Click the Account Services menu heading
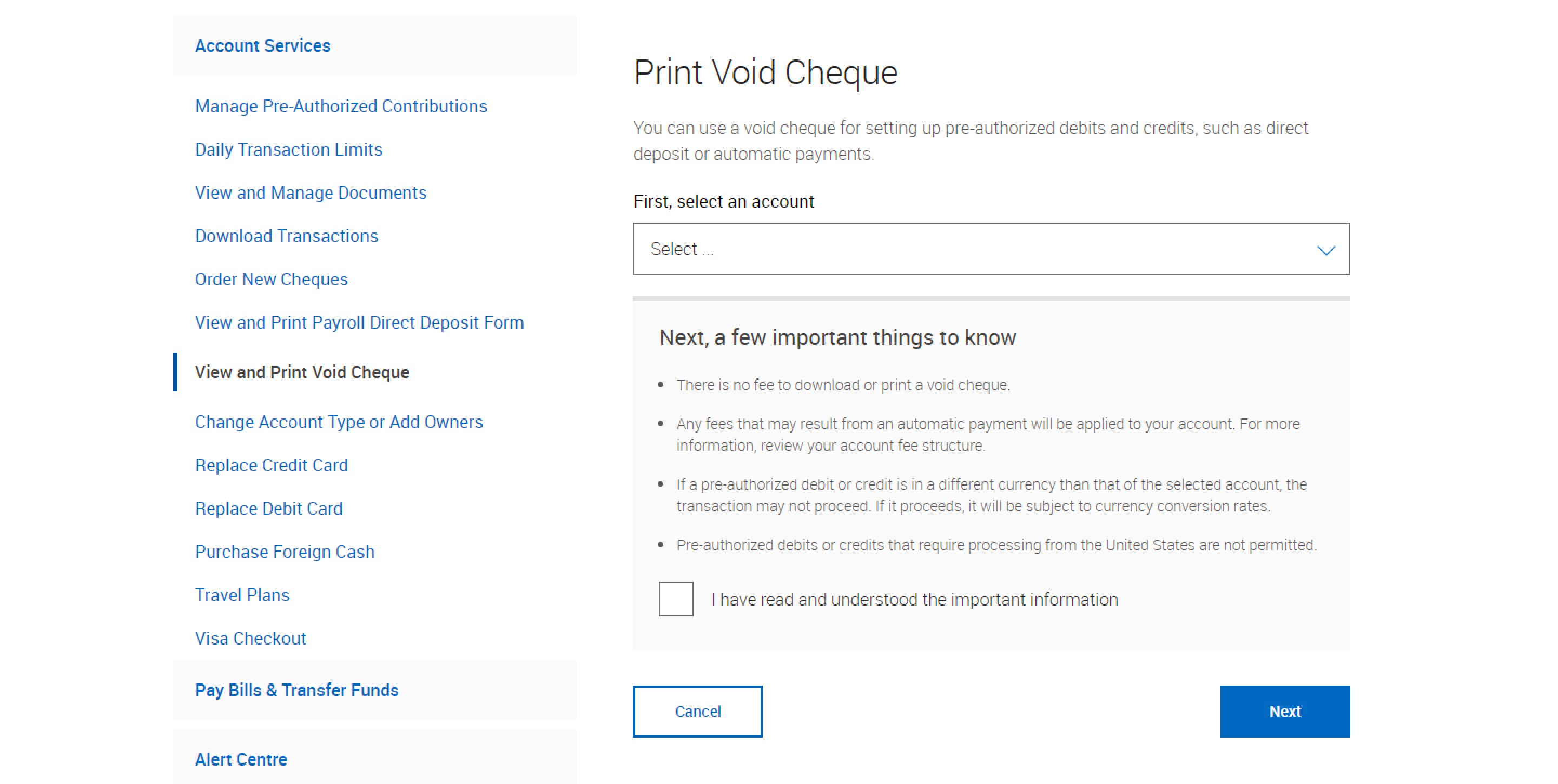The height and width of the screenshot is (784, 1558). (x=263, y=45)
